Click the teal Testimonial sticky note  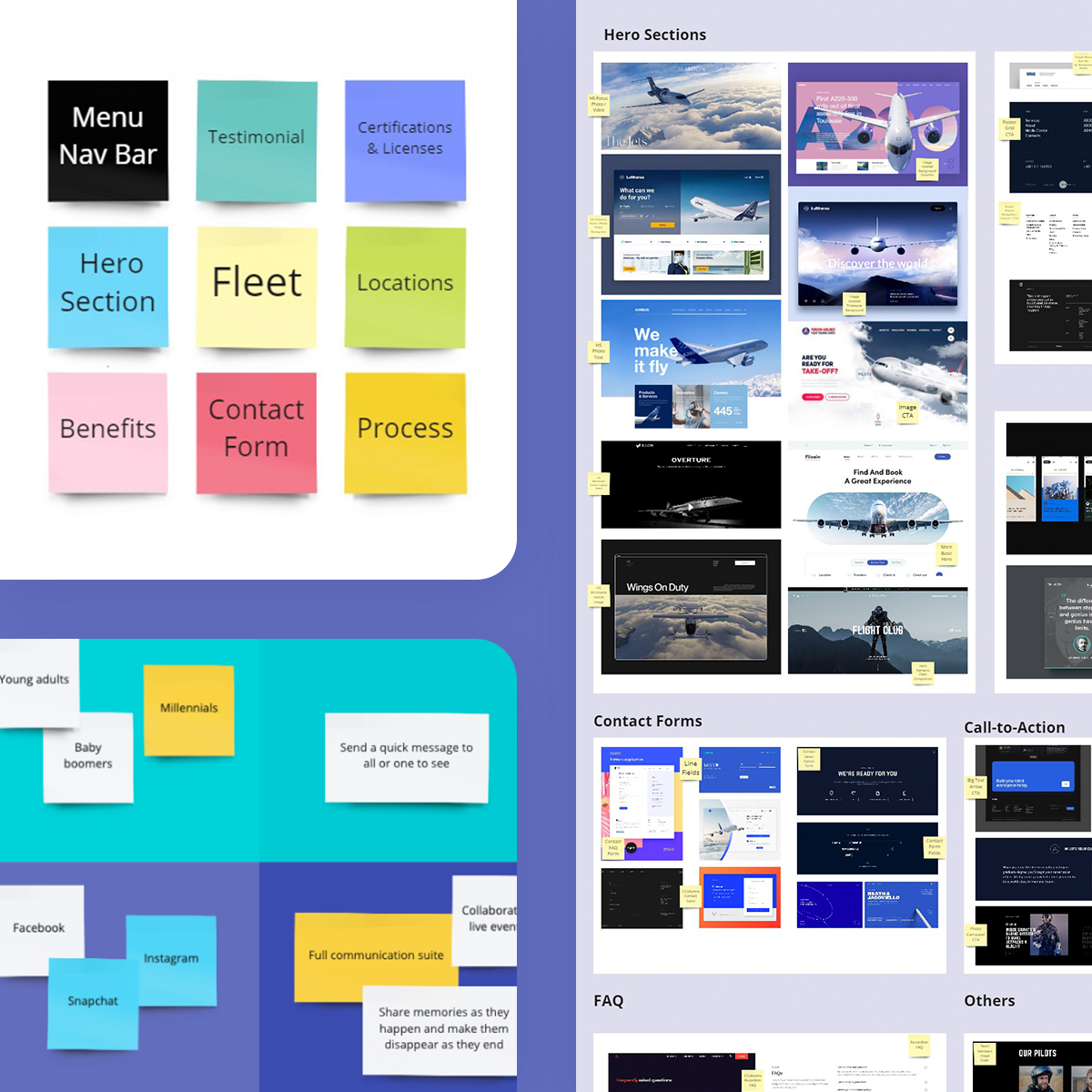click(x=256, y=140)
